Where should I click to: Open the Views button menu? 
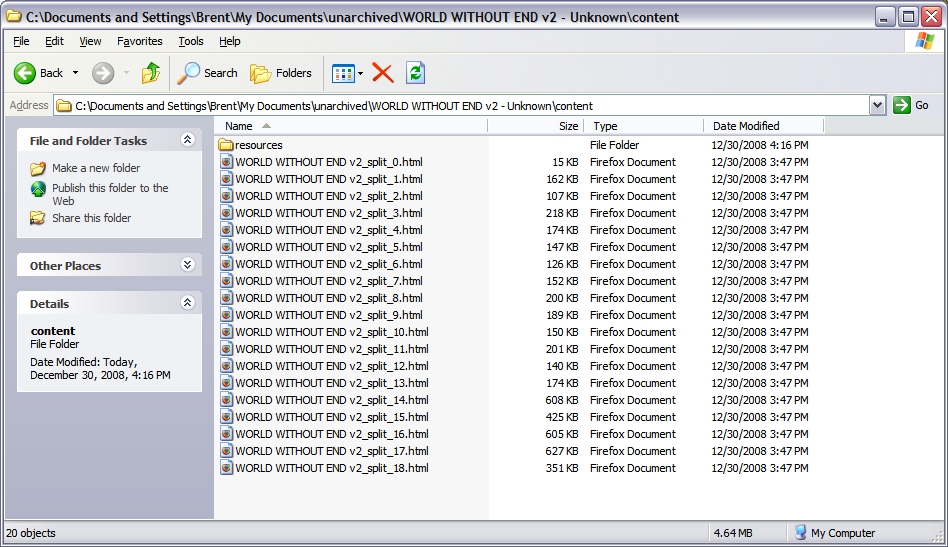click(x=347, y=74)
